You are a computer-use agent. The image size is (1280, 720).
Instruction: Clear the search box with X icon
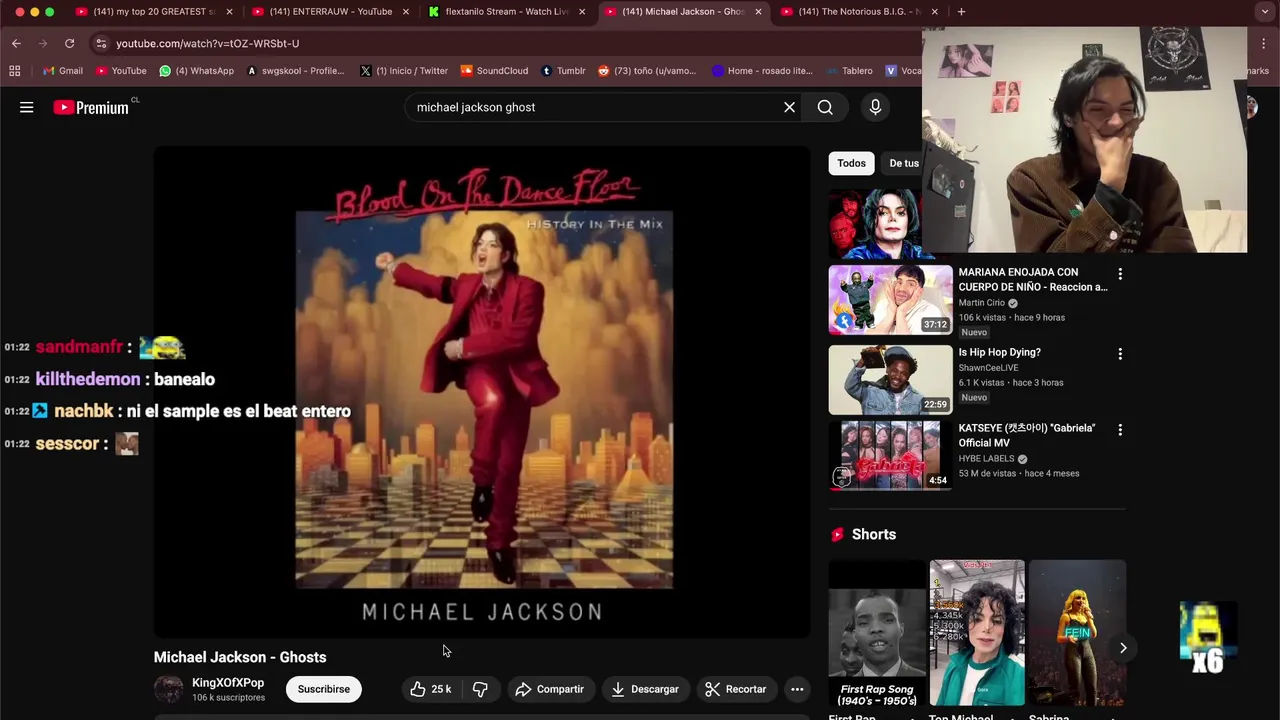click(x=789, y=107)
